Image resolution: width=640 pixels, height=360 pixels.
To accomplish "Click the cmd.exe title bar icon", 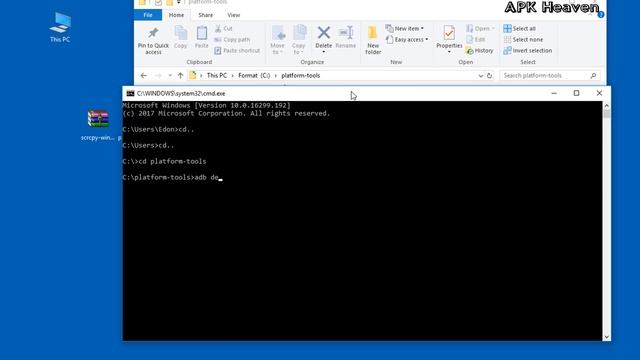I will click(130, 93).
